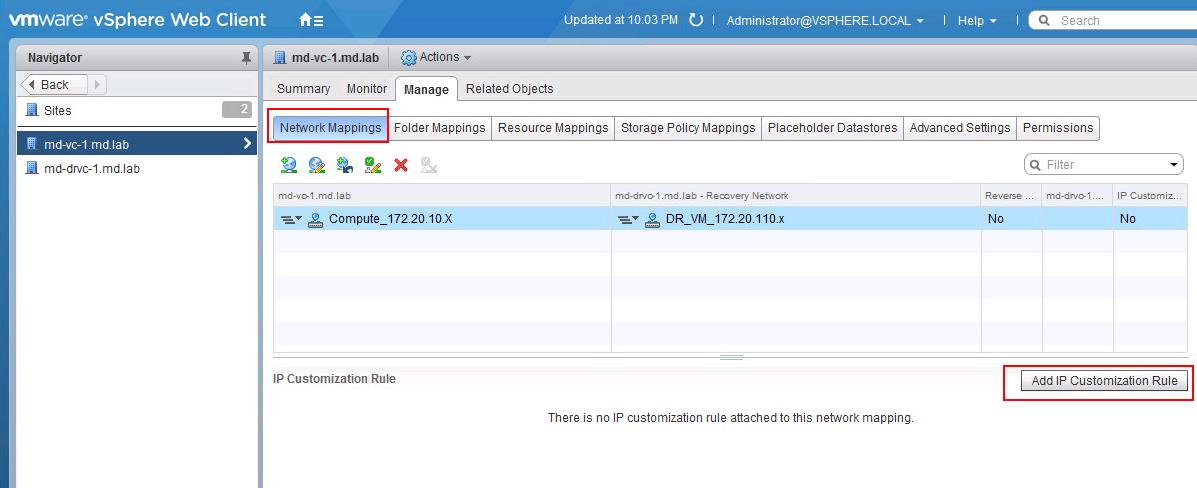1197x488 pixels.
Task: Switch to the Summary tab
Action: point(303,89)
